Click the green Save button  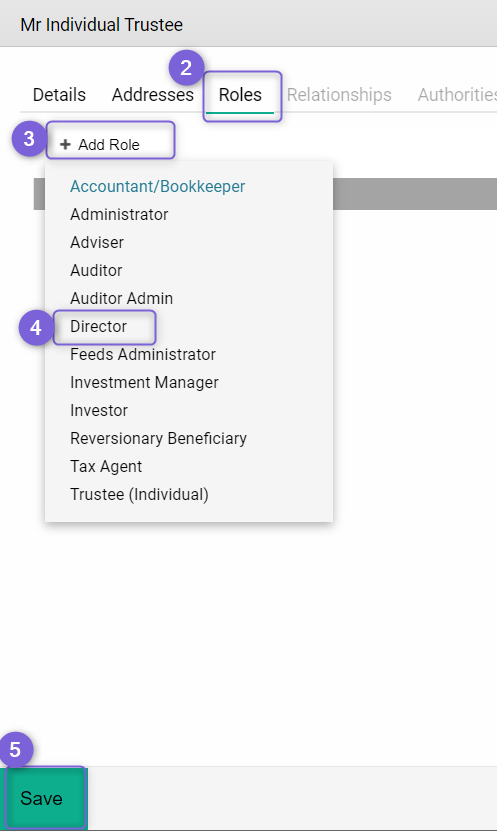[x=43, y=798]
